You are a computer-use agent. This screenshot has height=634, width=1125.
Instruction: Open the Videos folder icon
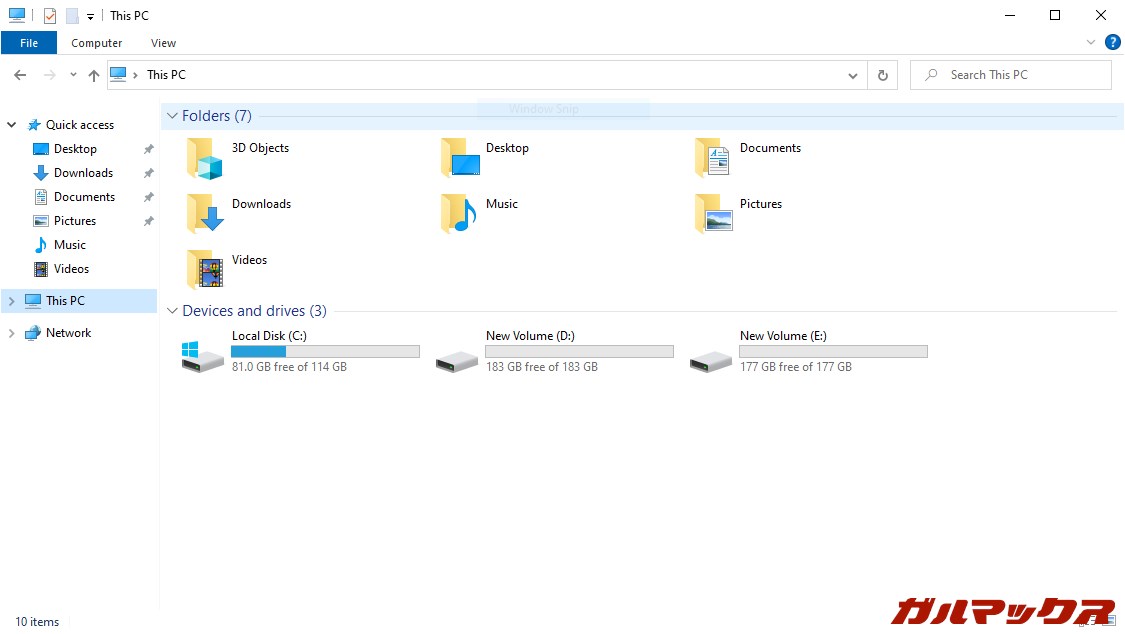pyautogui.click(x=204, y=270)
